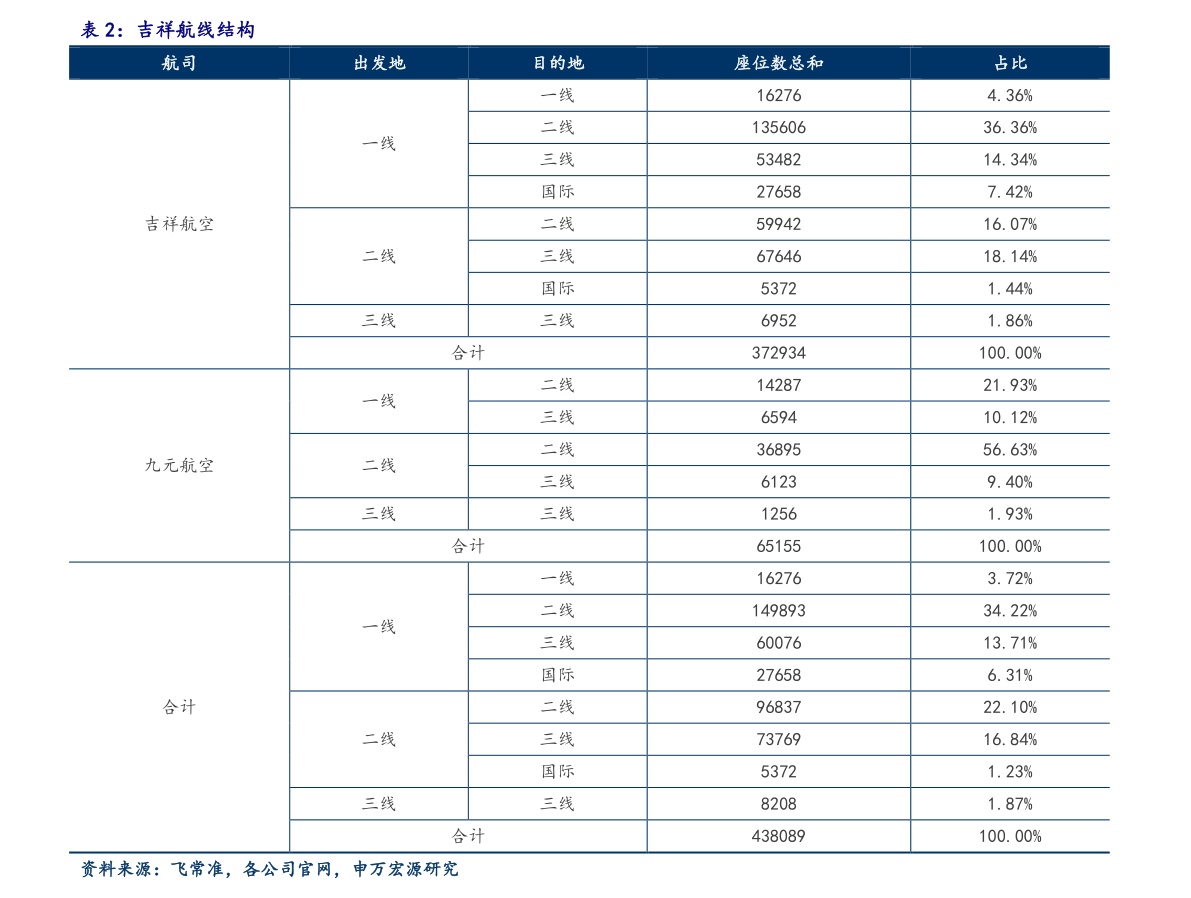
Task: Select the 九元航空 airline cell
Action: [x=179, y=465]
